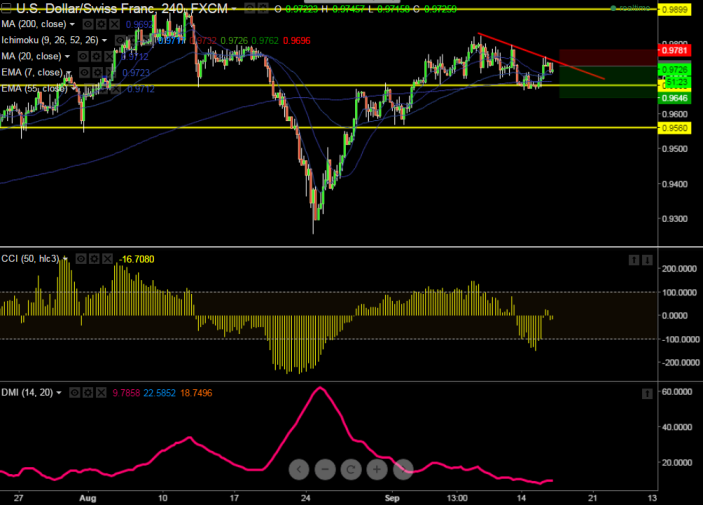703x505 pixels.
Task: Click the Ichimoku value 0.9762
Action: click(x=265, y=41)
